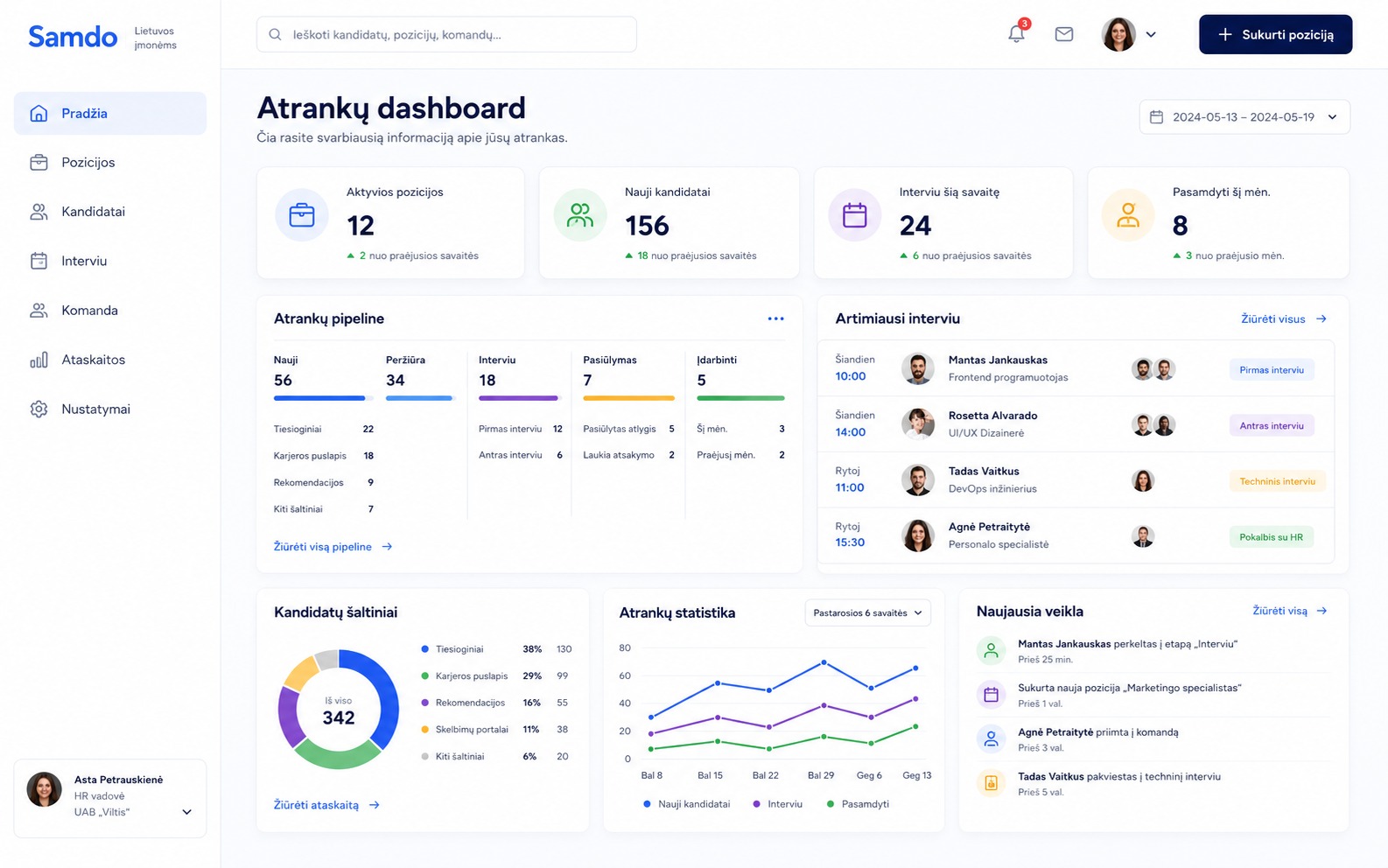The image size is (1388, 868).
Task: Click the Techninis interviu tag for Tadas
Action: click(x=1277, y=481)
